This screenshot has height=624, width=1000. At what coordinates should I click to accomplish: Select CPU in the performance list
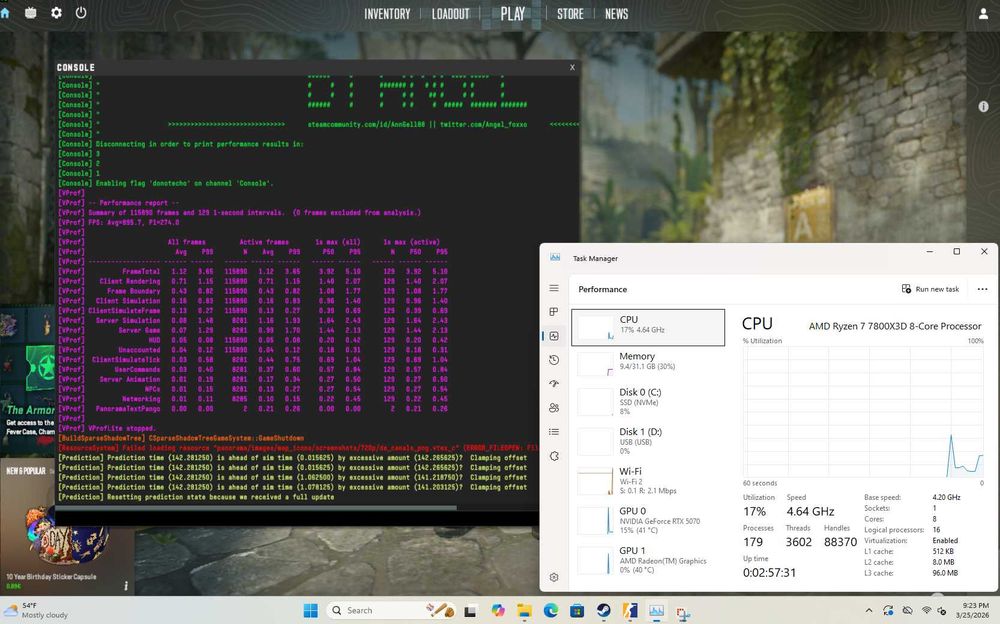(x=648, y=327)
